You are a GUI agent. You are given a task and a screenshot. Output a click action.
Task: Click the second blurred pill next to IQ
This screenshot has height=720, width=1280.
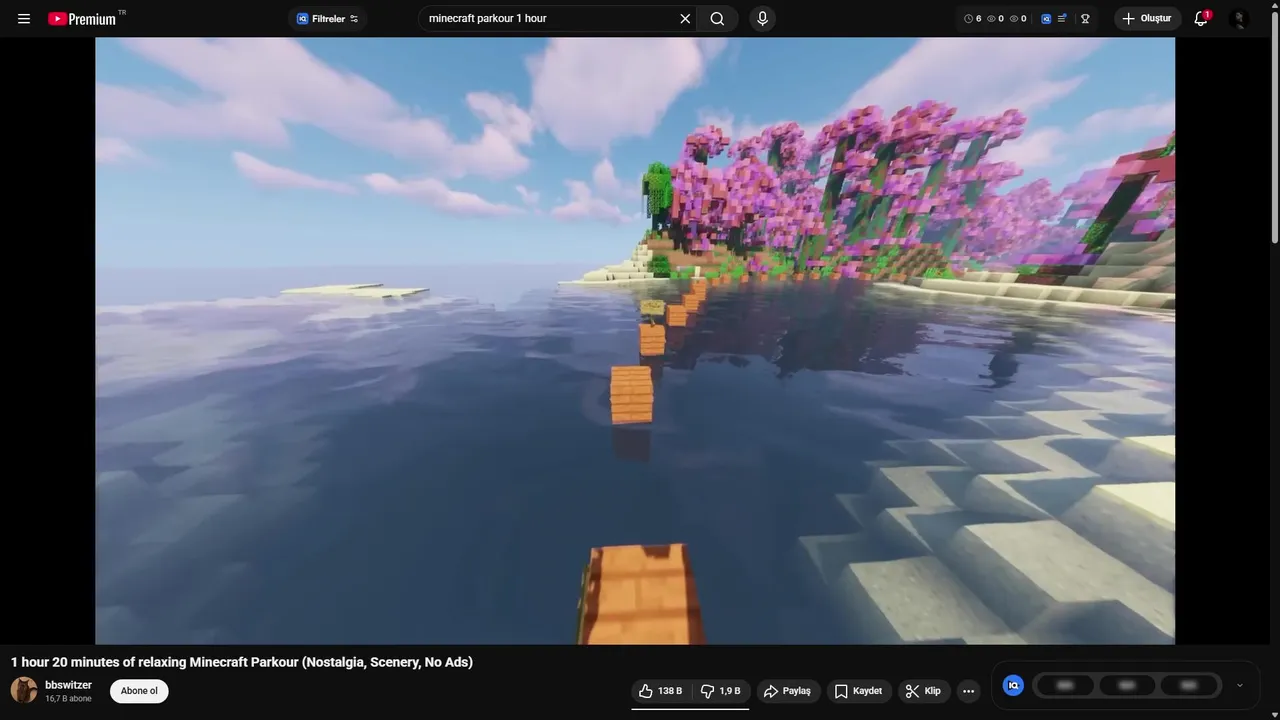coord(1127,685)
